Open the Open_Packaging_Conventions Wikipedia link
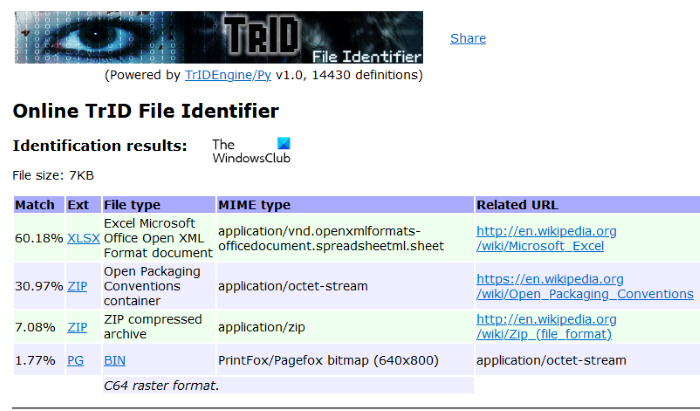The width and height of the screenshot is (700, 411). click(584, 286)
